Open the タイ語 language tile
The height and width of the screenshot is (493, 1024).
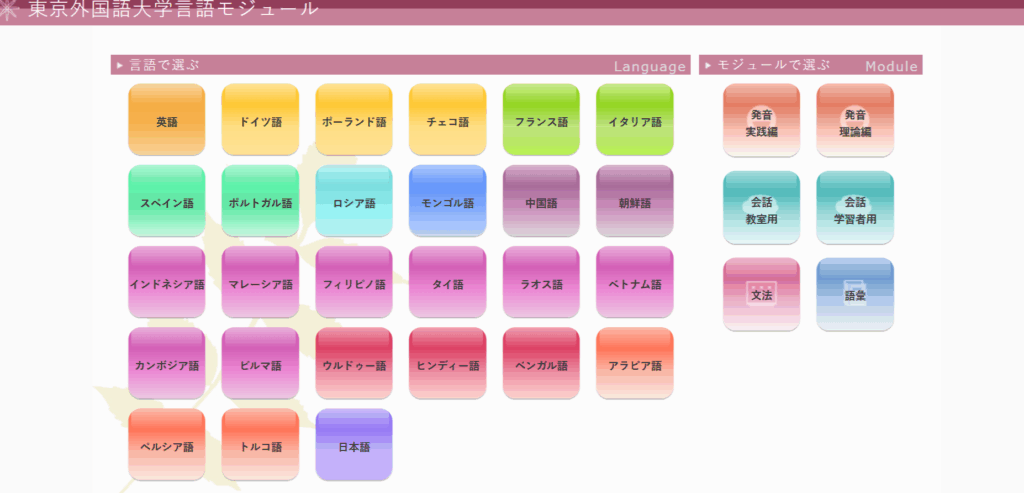point(447,282)
